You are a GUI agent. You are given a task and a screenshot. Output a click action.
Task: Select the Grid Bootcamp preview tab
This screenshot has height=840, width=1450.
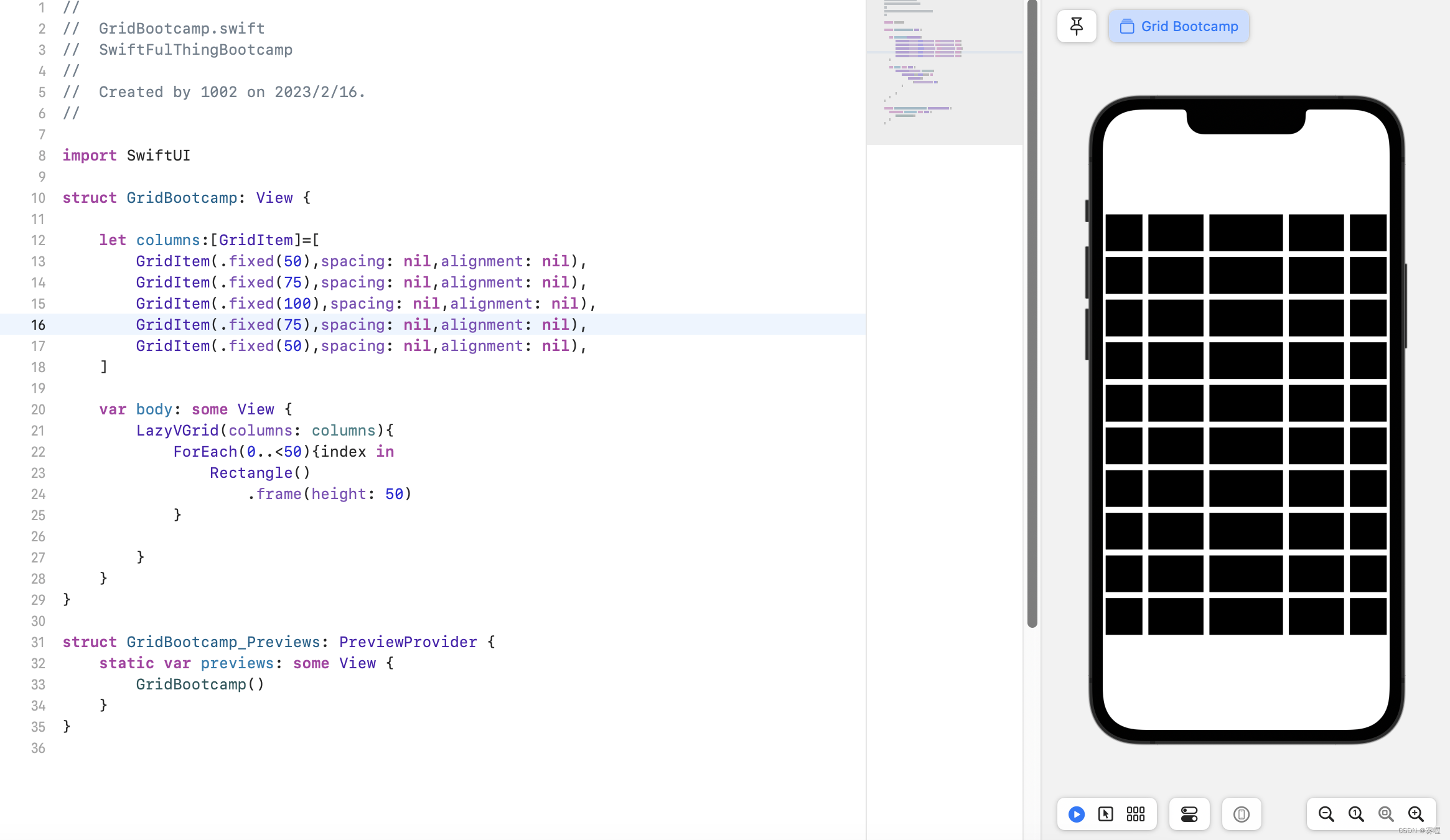point(1179,26)
